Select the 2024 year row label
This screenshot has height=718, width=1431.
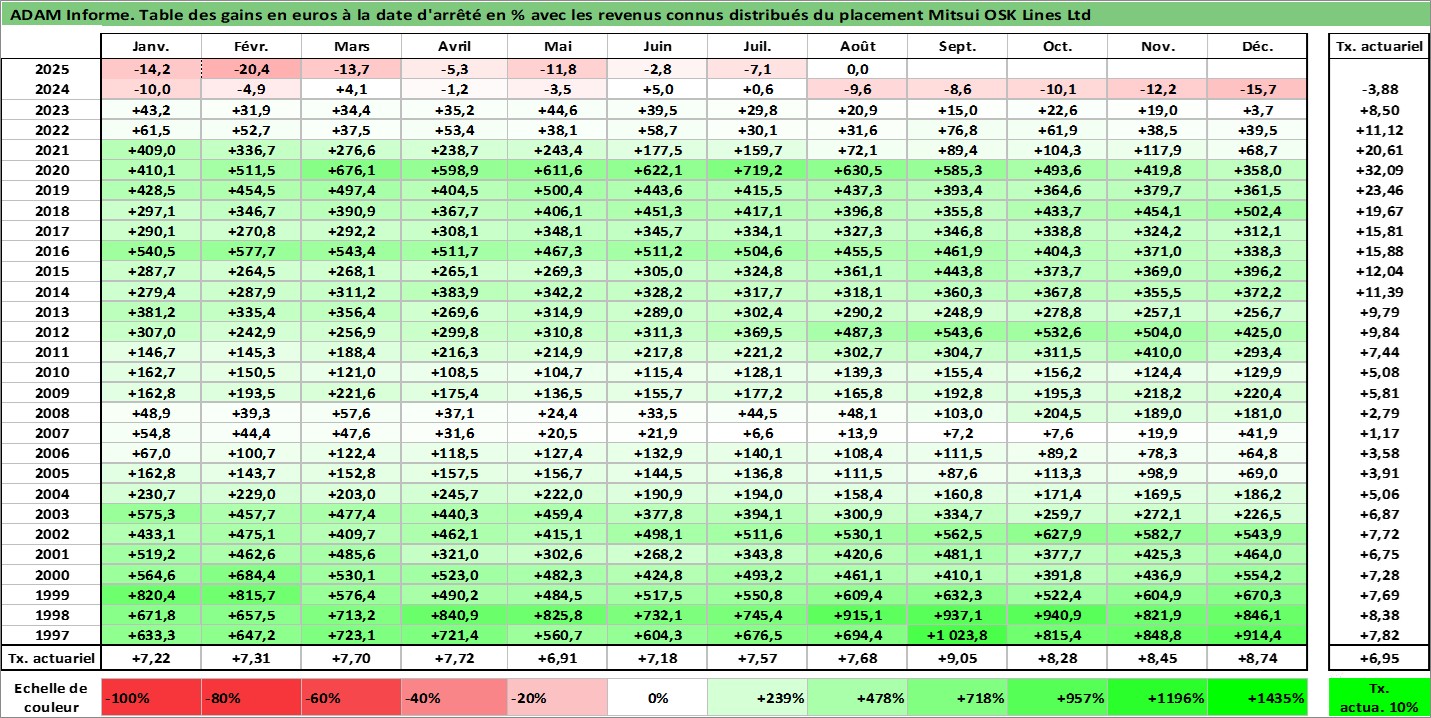click(x=51, y=89)
